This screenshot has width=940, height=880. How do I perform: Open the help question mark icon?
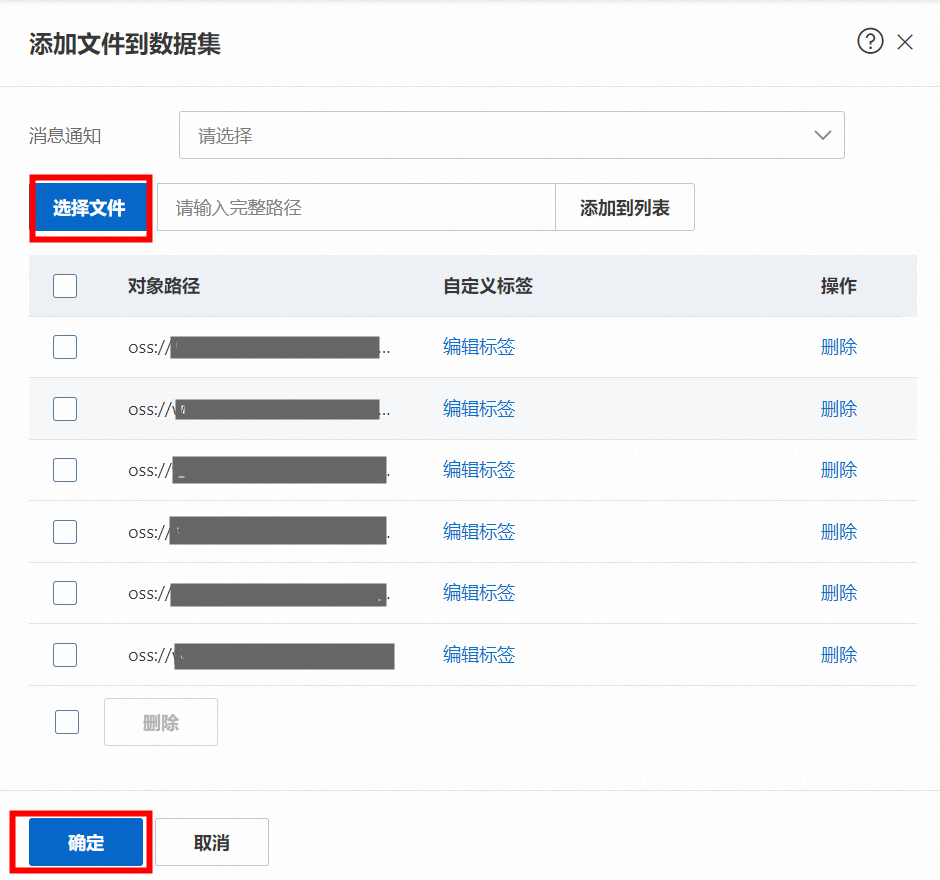point(870,41)
